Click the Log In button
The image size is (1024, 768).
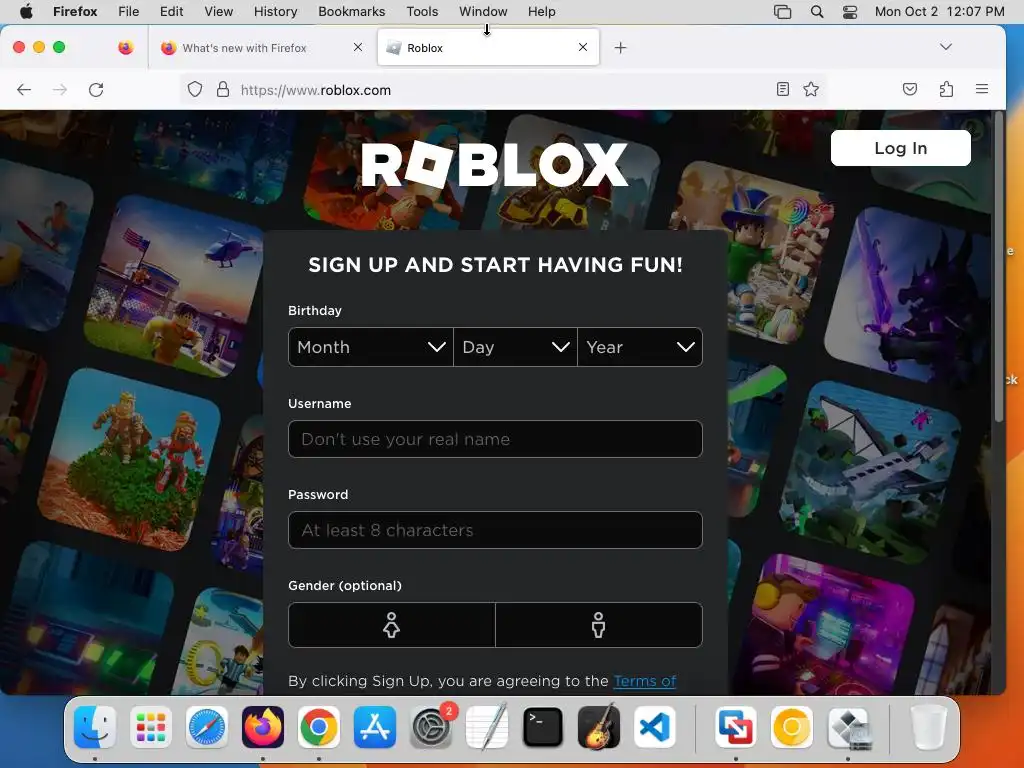[901, 148]
